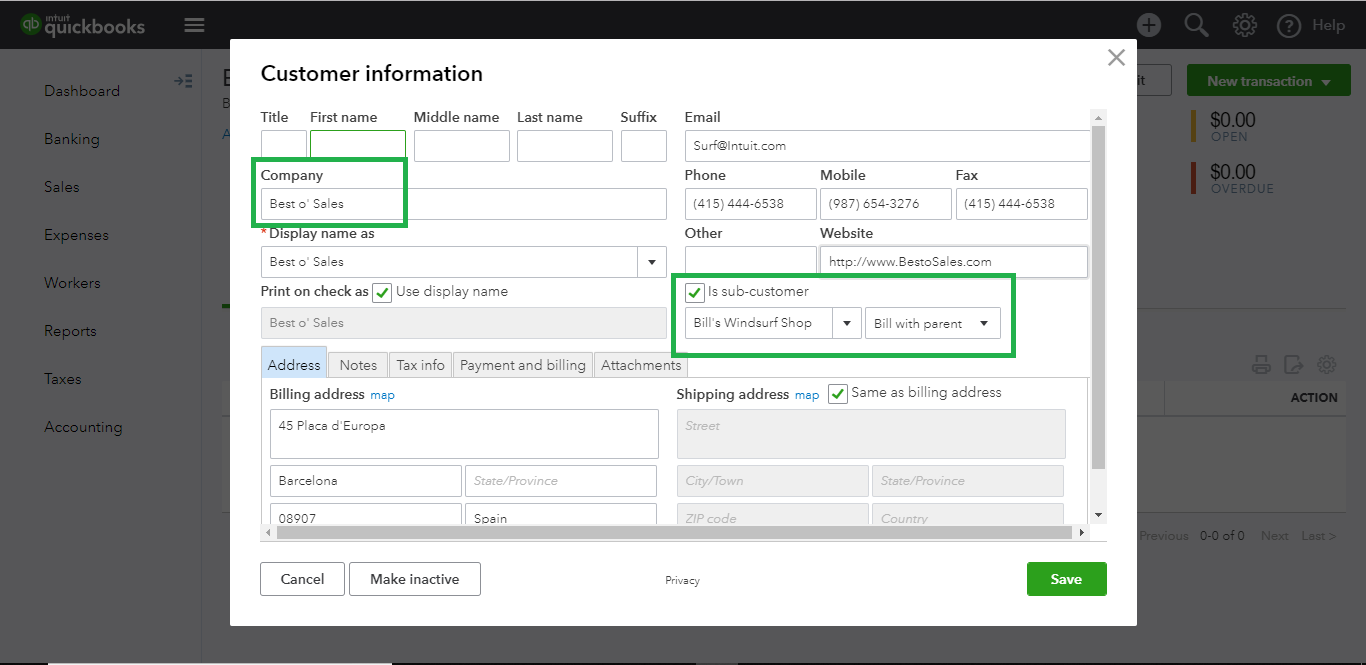Open the Payment and billing tab
Screen dimensions: 1366x665
(523, 365)
